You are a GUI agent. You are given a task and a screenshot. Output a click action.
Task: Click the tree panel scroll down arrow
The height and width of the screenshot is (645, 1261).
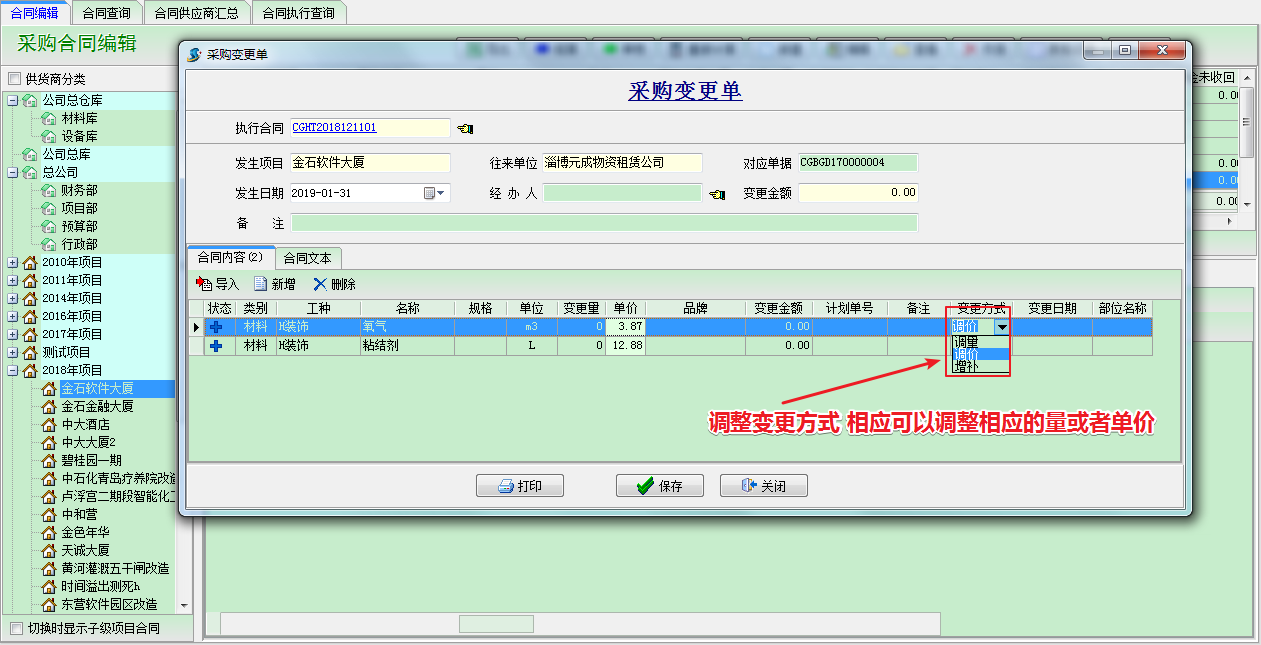pos(183,605)
